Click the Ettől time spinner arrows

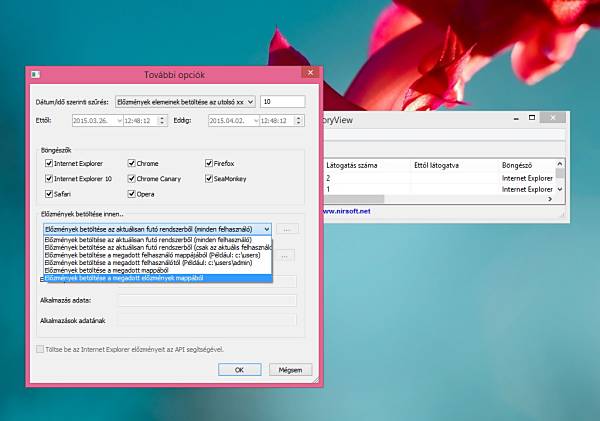pyautogui.click(x=162, y=121)
